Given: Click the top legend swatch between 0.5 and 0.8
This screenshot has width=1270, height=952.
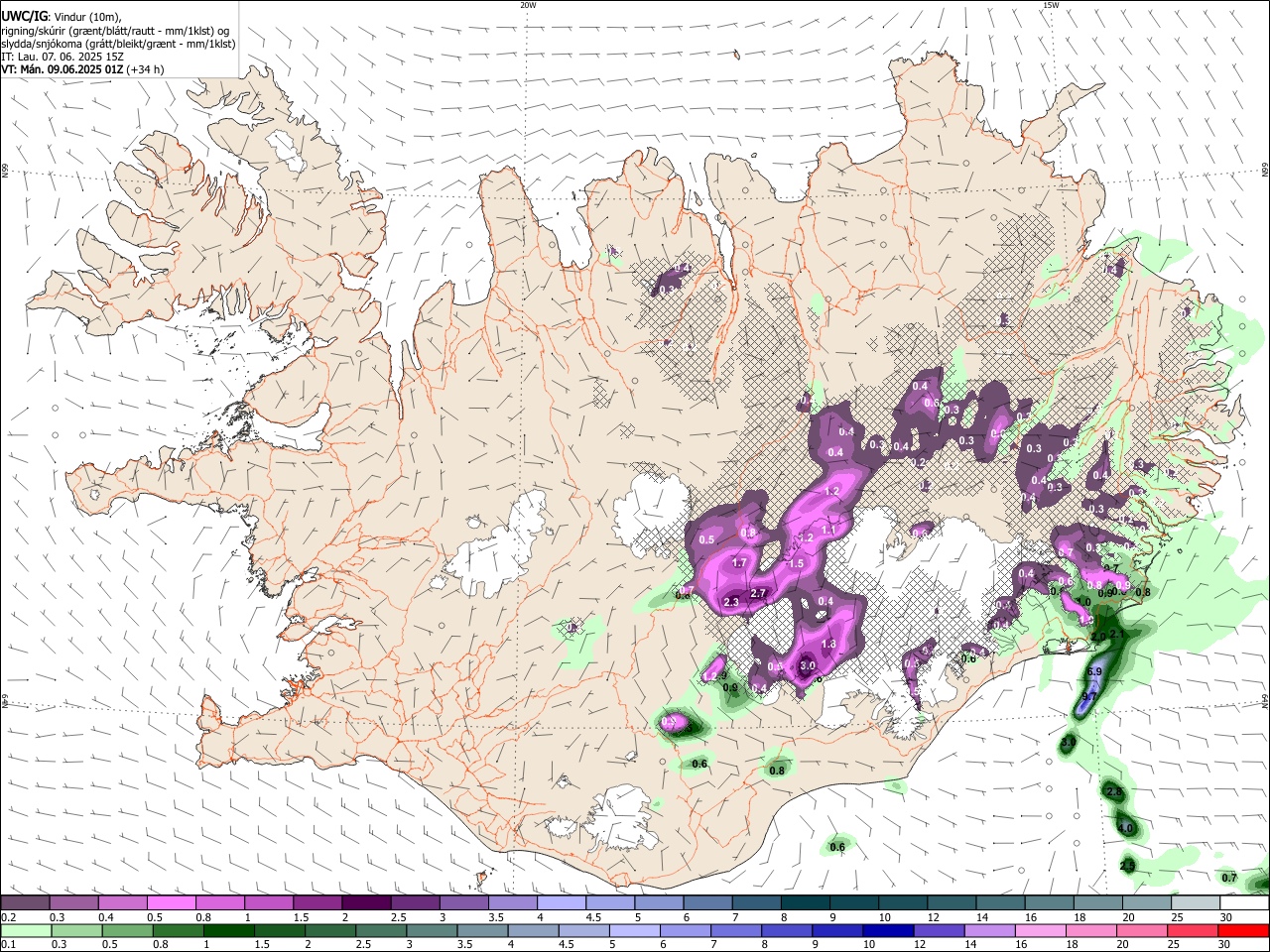Looking at the screenshot, I should 171,902.
